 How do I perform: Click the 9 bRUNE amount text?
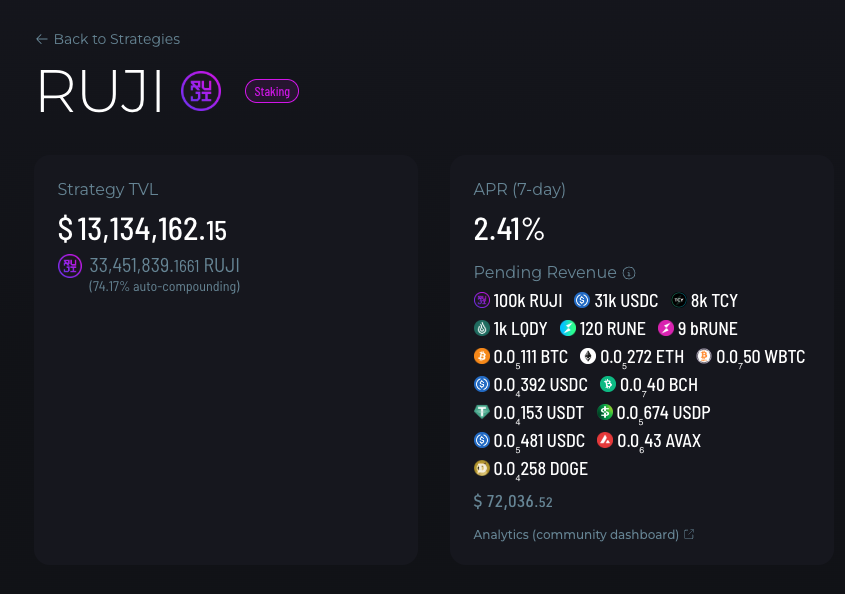pyautogui.click(x=708, y=329)
